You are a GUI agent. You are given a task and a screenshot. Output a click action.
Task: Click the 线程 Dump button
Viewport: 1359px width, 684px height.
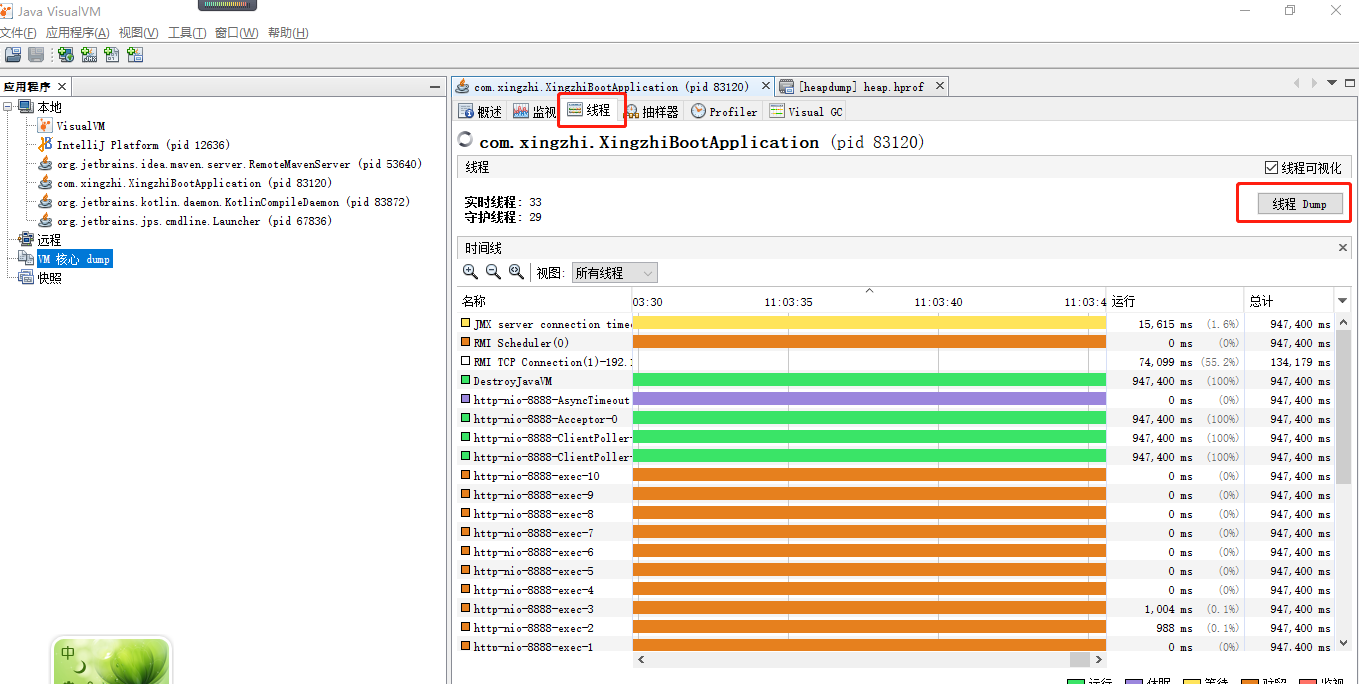1300,204
